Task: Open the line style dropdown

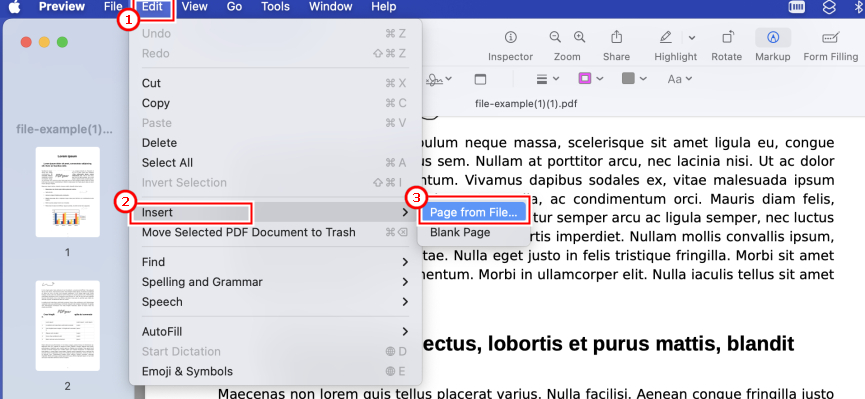Action: click(x=548, y=79)
